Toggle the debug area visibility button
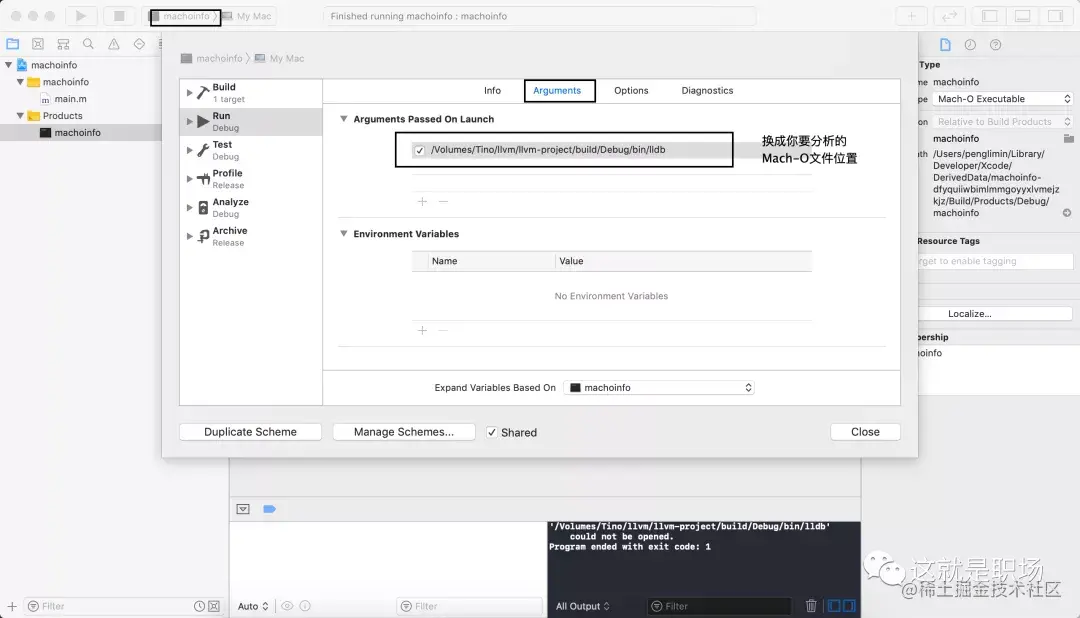The height and width of the screenshot is (618, 1080). pos(1023,16)
